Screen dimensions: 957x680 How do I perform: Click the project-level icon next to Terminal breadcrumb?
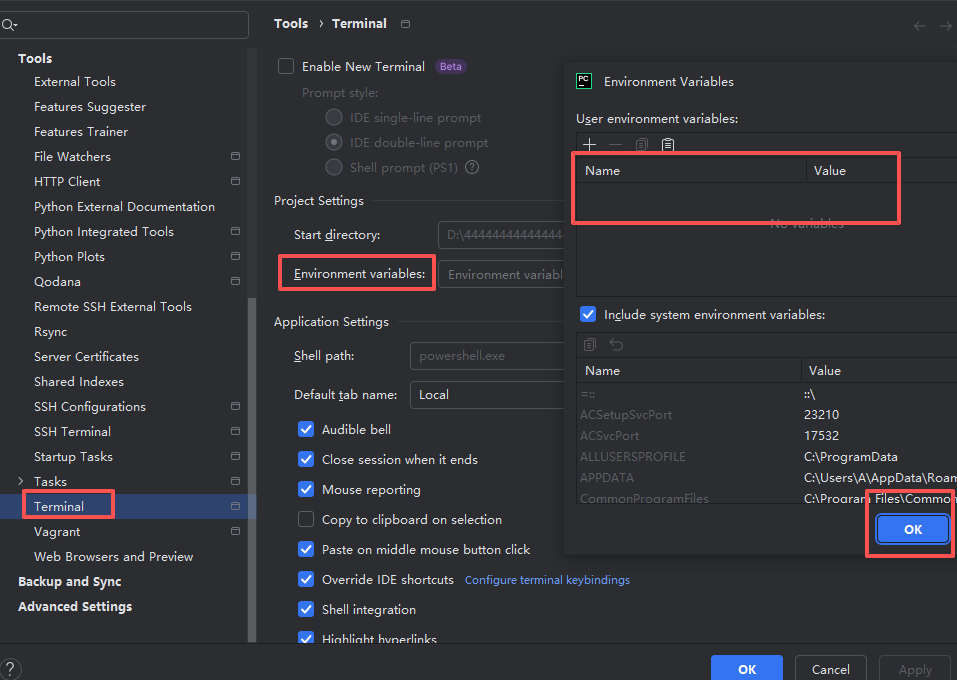405,24
